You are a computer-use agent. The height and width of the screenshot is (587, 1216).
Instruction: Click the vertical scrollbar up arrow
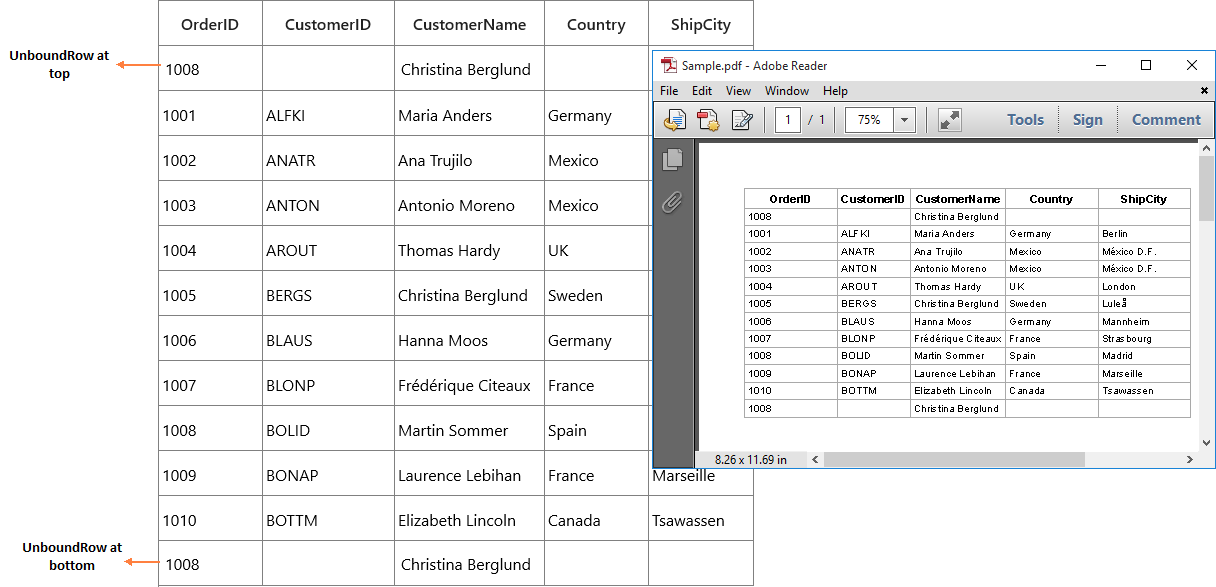tap(1207, 148)
